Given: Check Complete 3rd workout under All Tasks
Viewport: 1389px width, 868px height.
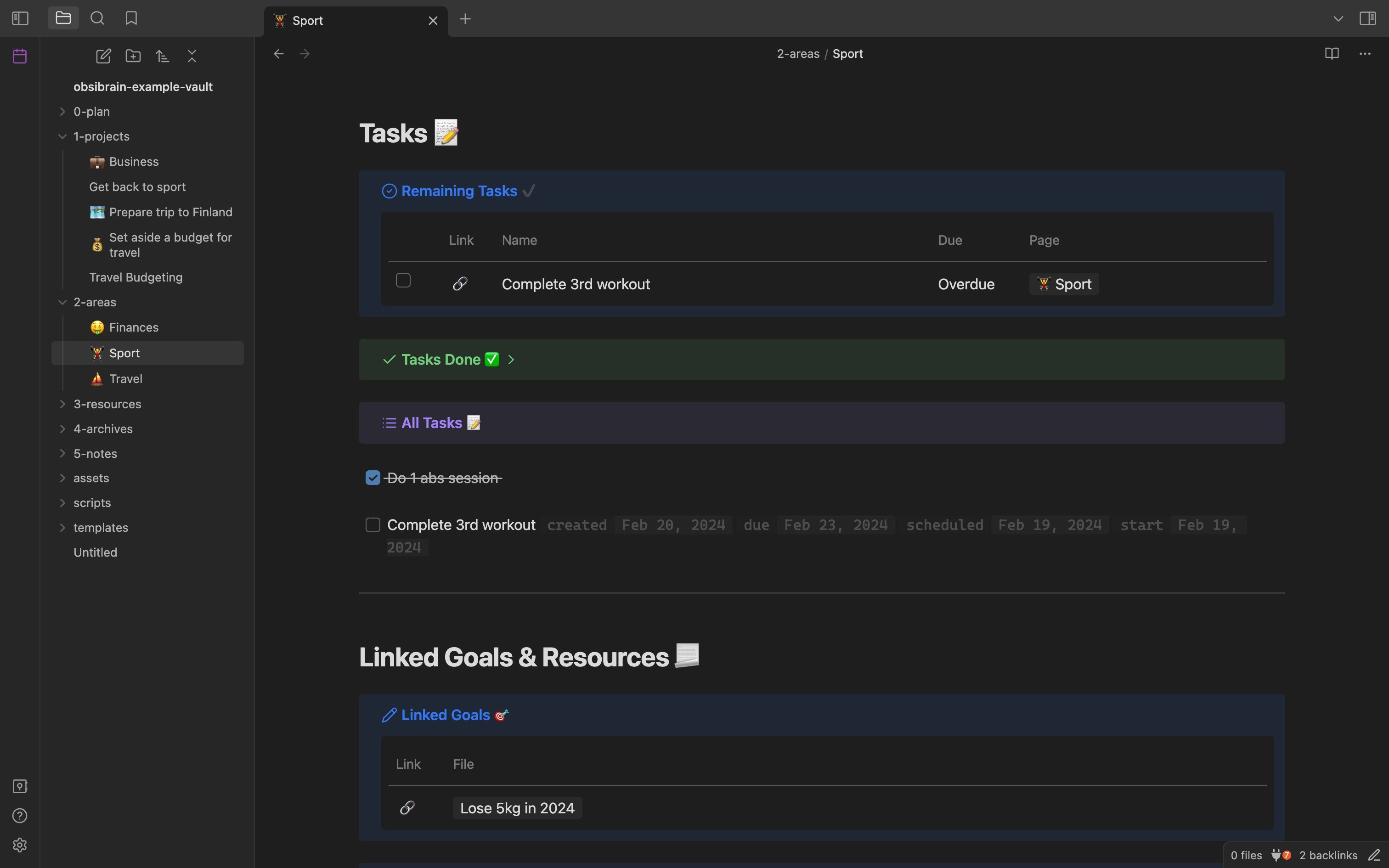Looking at the screenshot, I should tap(373, 525).
